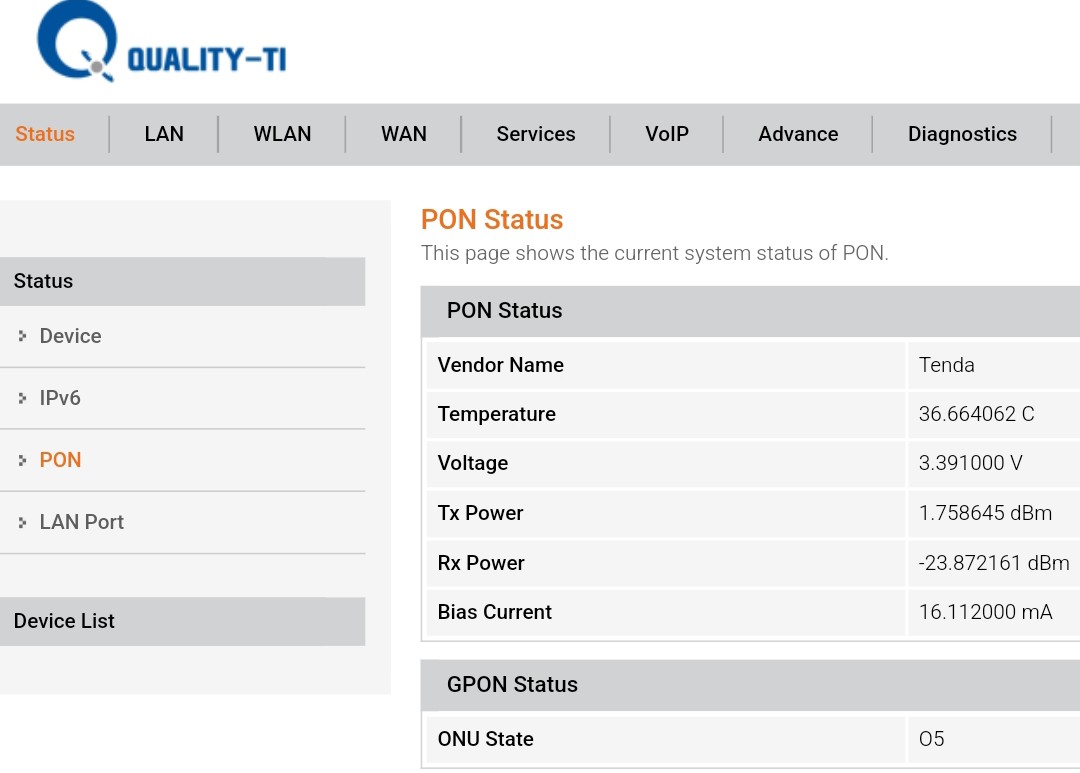The image size is (1080, 773).
Task: Select the Services tab
Action: [536, 134]
